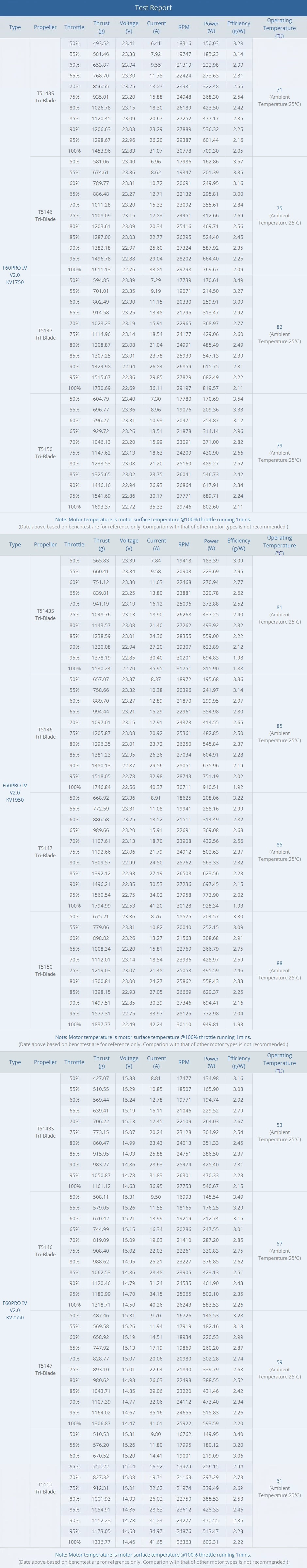Click the 31751 RPM value
This screenshot has width=307, height=1568.
pyautogui.click(x=184, y=668)
